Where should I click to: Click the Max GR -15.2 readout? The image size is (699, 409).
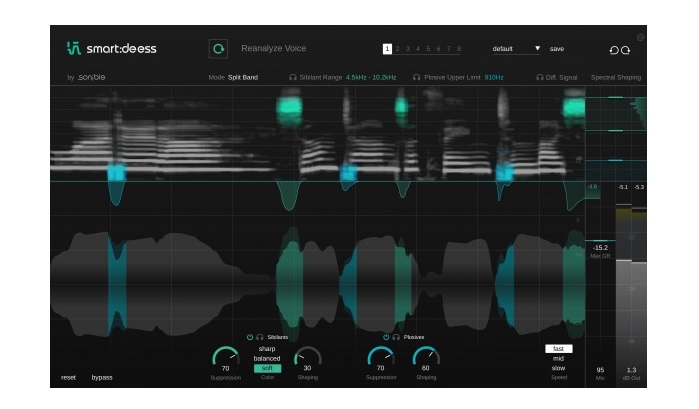tap(600, 248)
